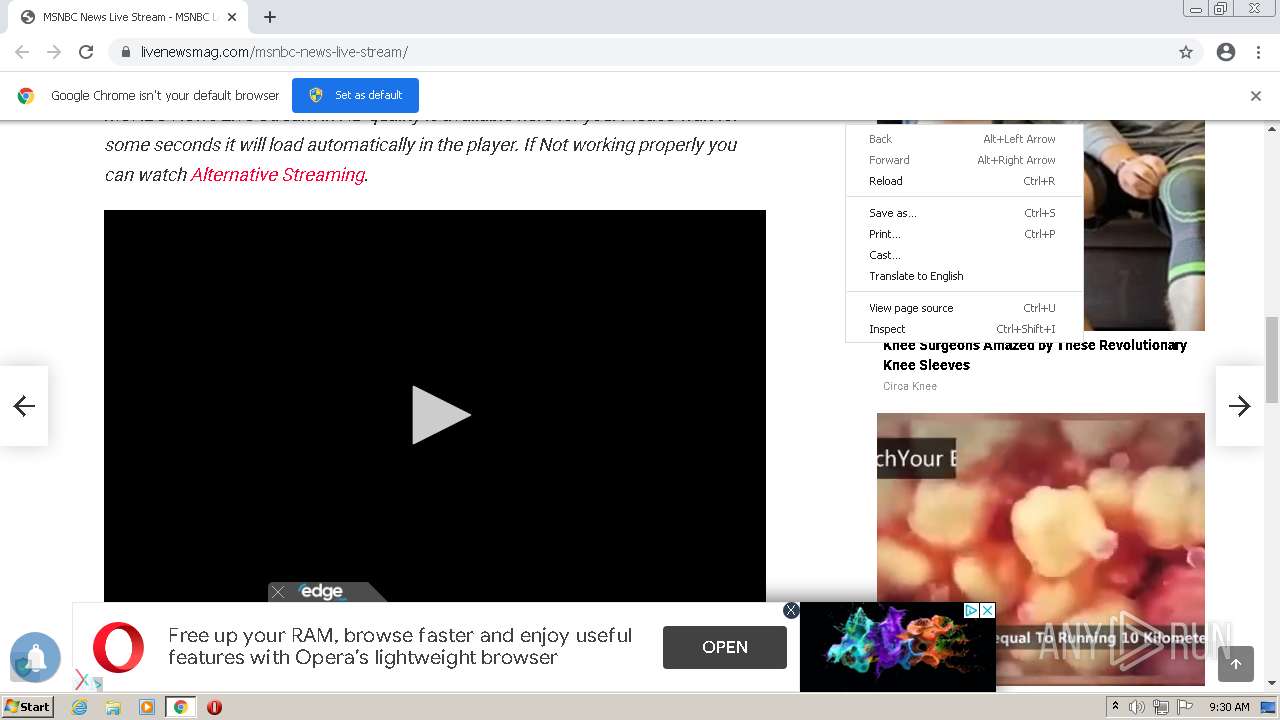View site info via the padlock icon
This screenshot has width=1280, height=720.
click(125, 52)
